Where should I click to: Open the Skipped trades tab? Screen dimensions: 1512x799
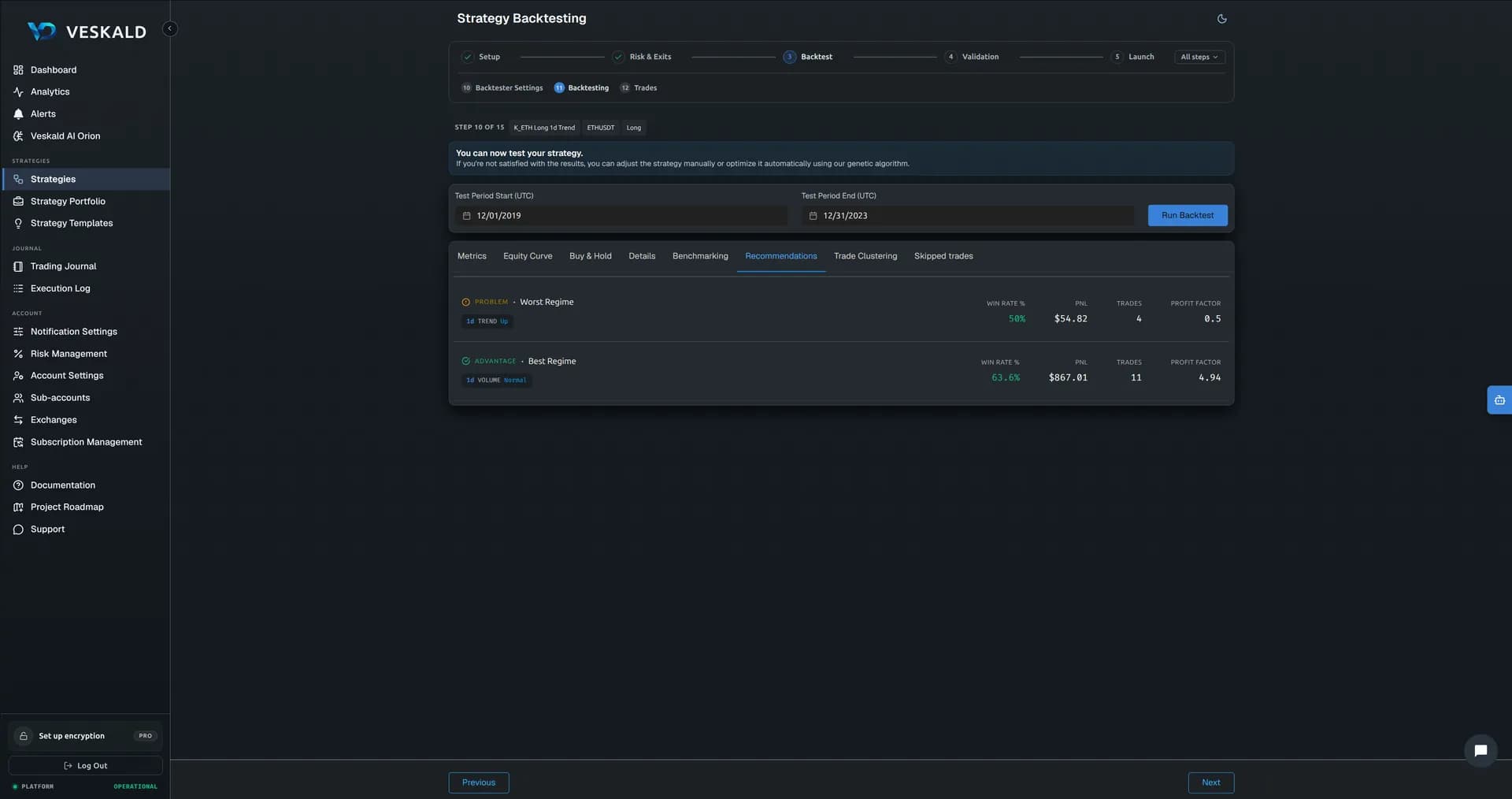tap(943, 256)
